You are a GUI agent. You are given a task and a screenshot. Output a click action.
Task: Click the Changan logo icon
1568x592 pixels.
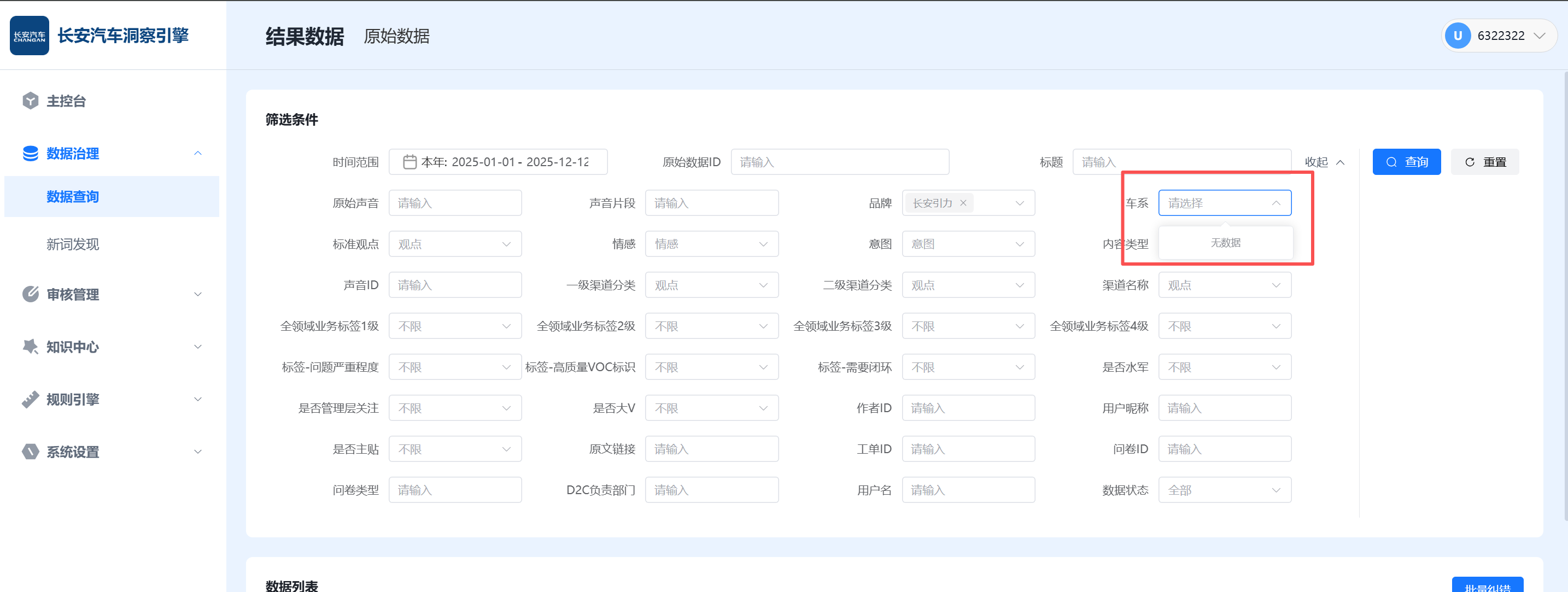pos(29,36)
